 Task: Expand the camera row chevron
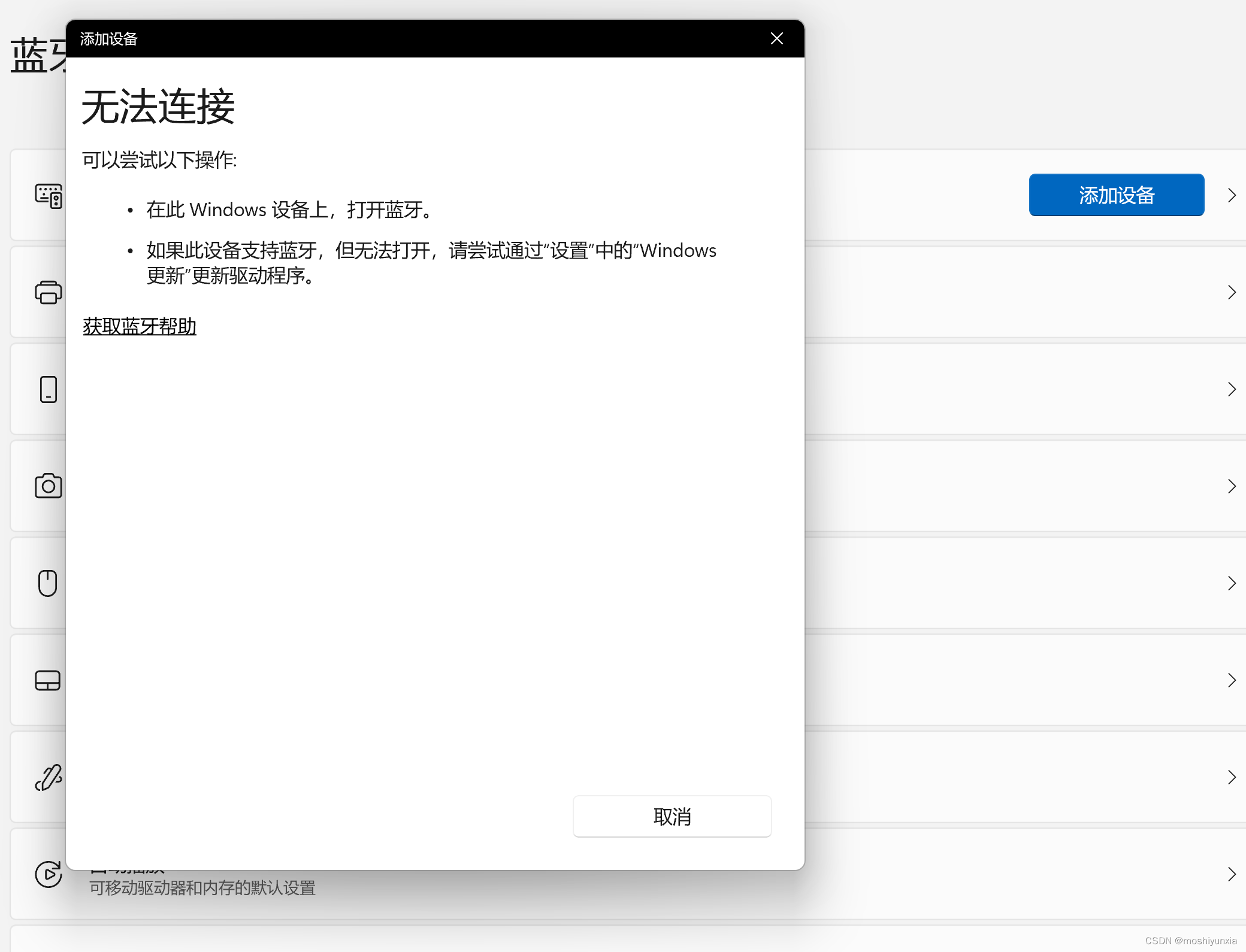pyautogui.click(x=1232, y=486)
